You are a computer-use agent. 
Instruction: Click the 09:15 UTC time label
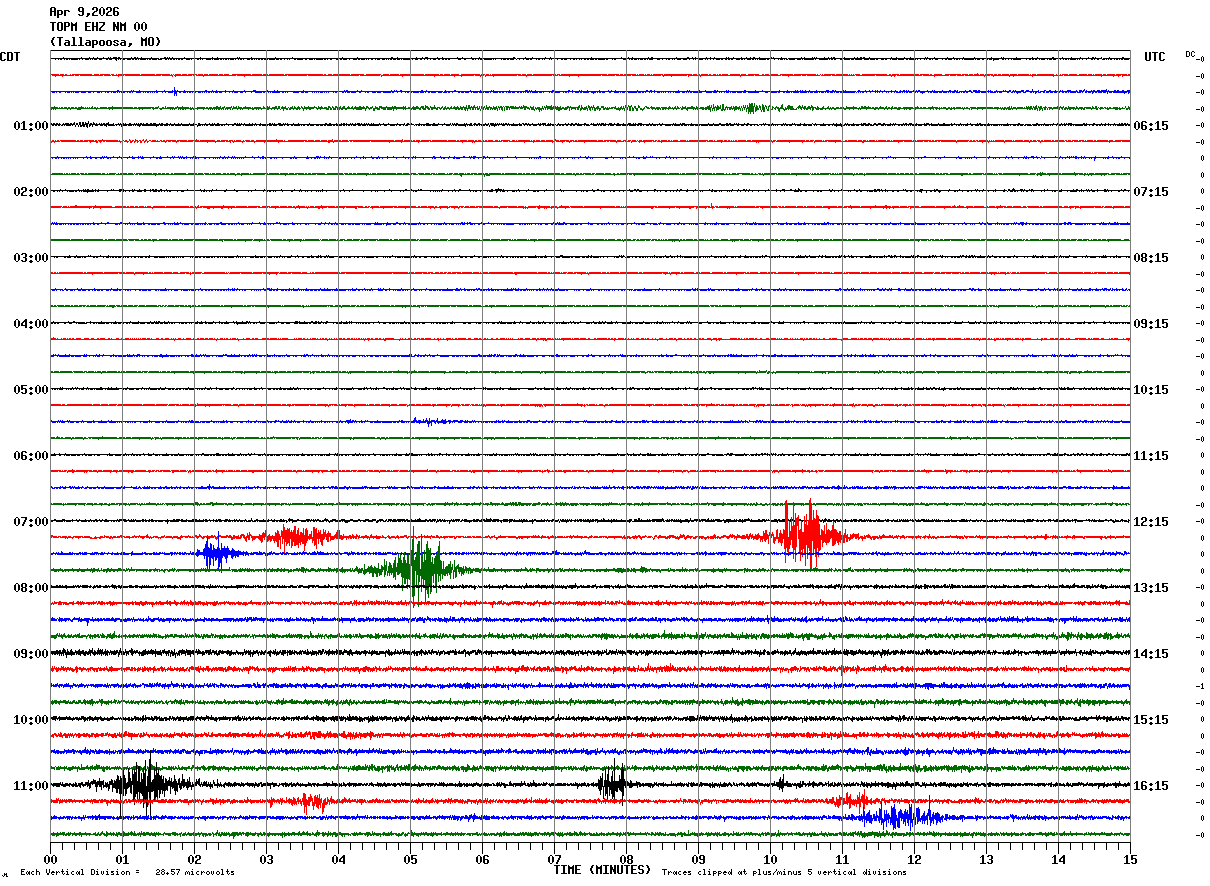click(1151, 324)
